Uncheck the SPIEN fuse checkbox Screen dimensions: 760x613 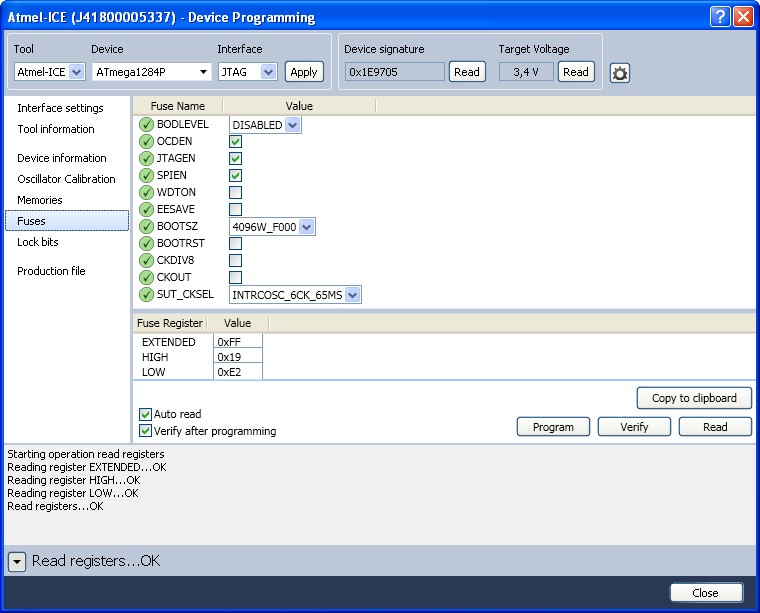[236, 175]
